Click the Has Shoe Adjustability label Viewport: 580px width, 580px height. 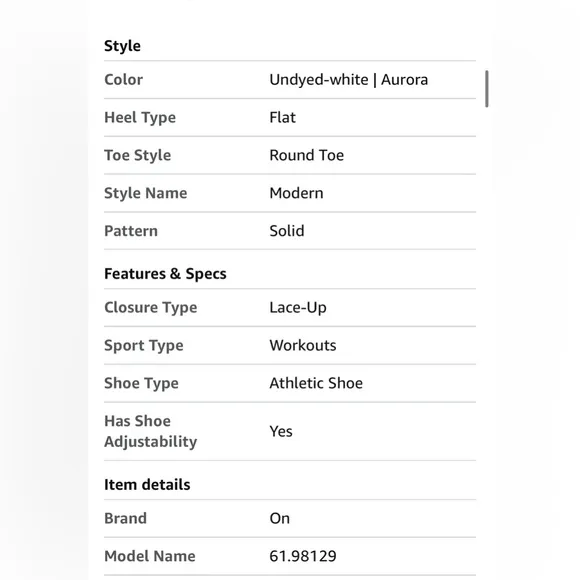[151, 432]
